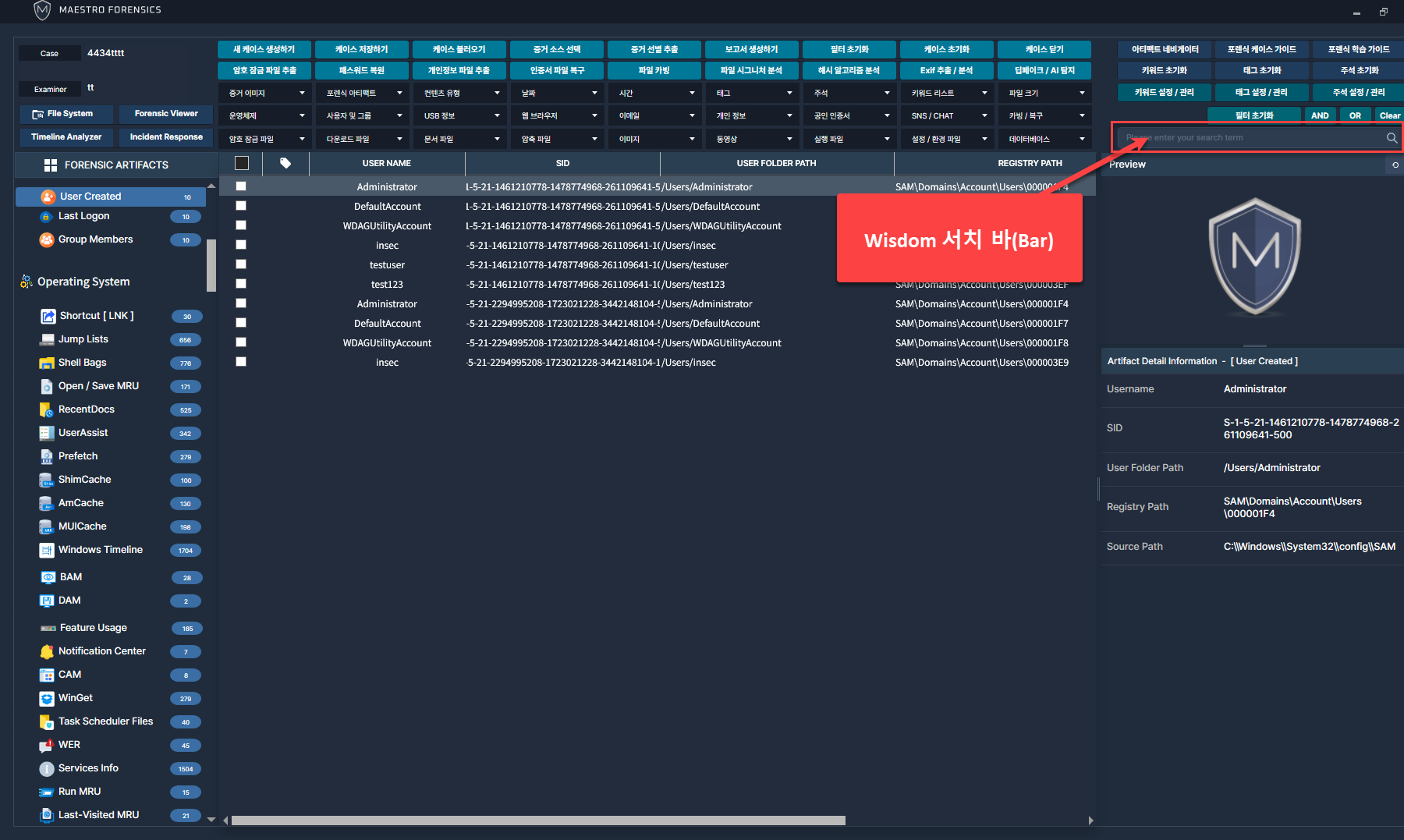Click the Notification Center bell icon
The image size is (1404, 840).
click(47, 651)
